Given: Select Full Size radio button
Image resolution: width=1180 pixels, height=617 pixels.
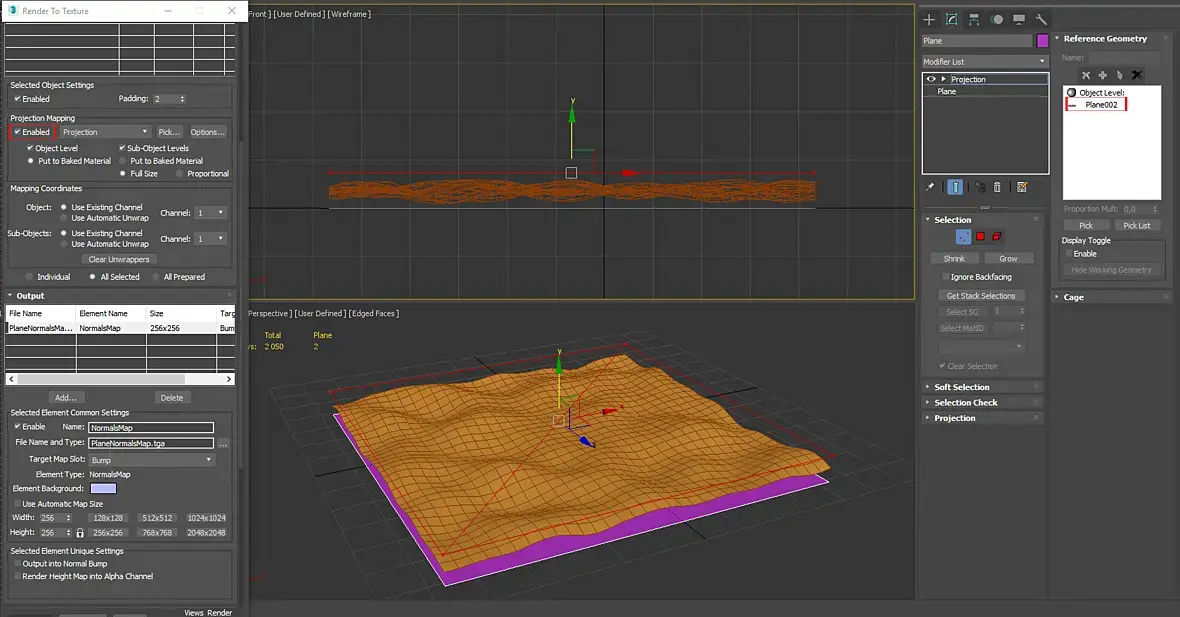Looking at the screenshot, I should tap(123, 174).
